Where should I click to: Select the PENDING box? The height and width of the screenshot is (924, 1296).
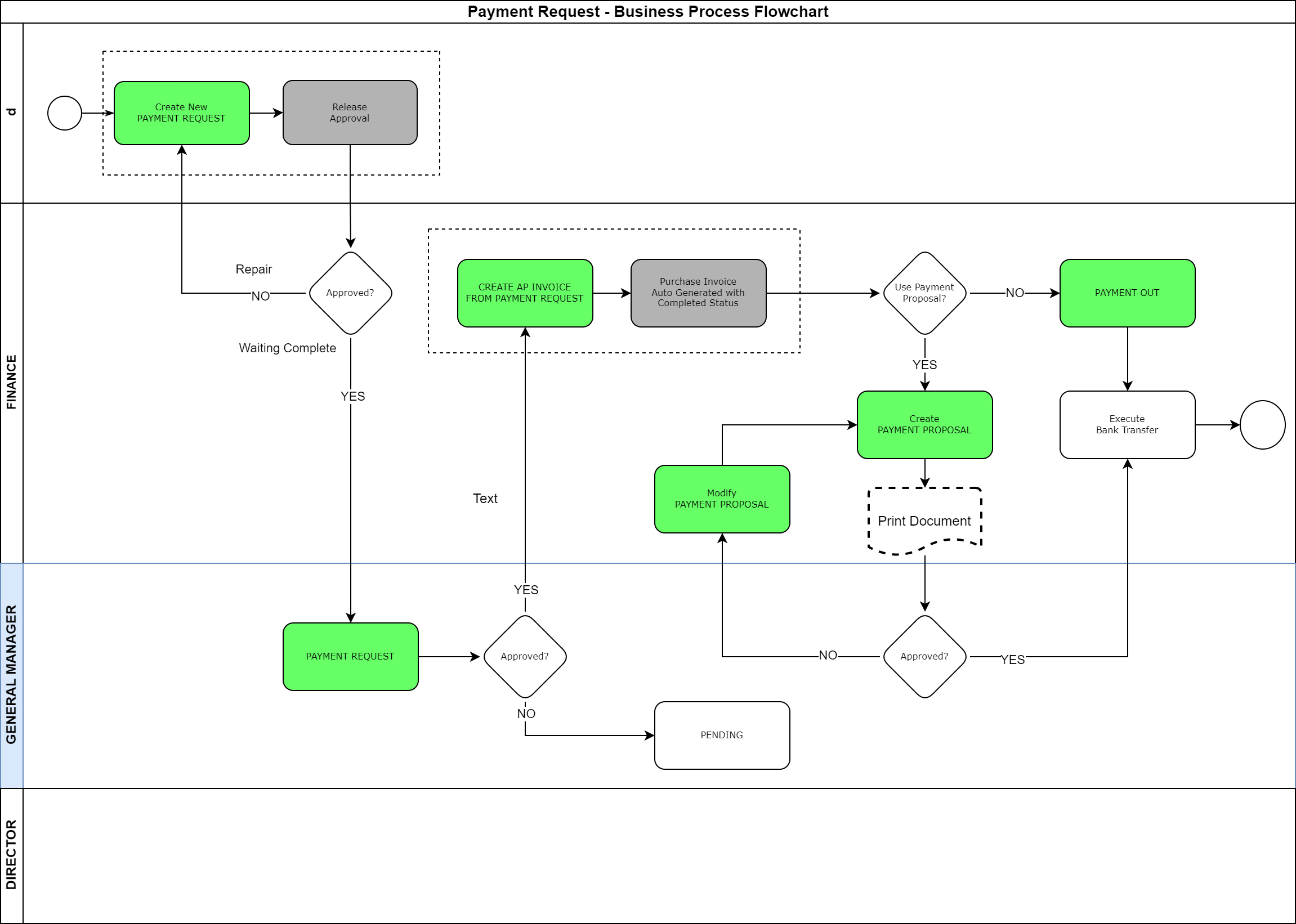(x=721, y=735)
